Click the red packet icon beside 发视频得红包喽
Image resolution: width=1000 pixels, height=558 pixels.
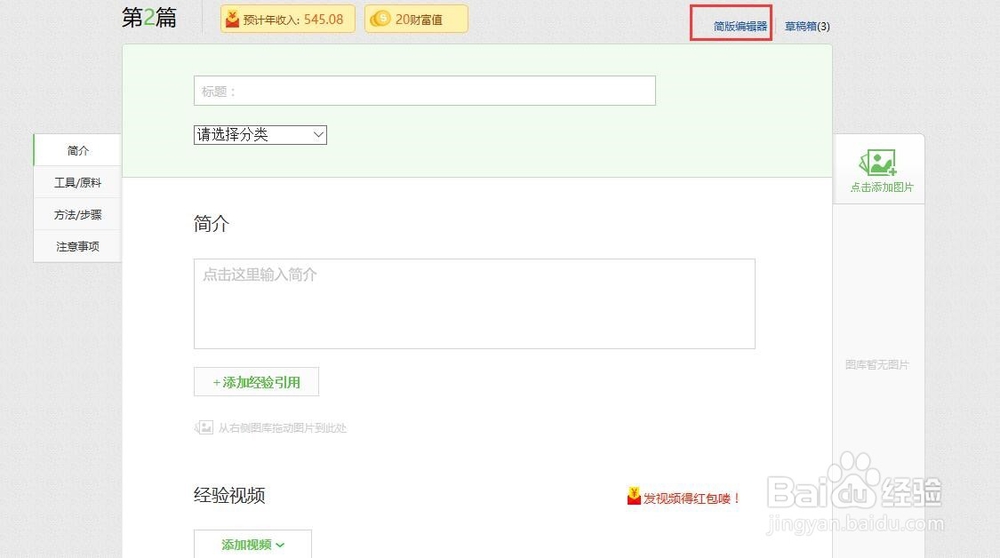tap(633, 496)
